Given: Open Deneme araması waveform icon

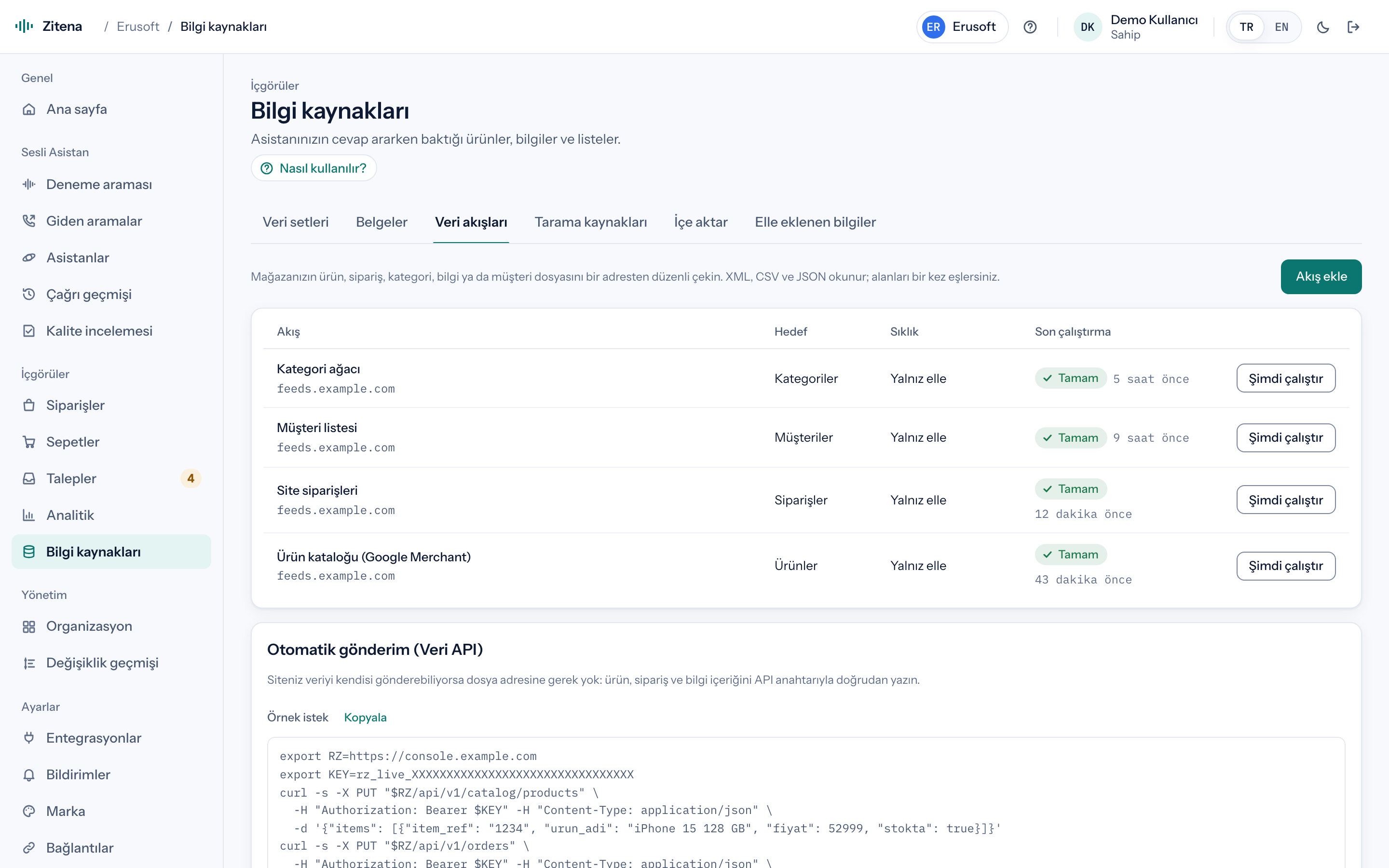Looking at the screenshot, I should 29,184.
